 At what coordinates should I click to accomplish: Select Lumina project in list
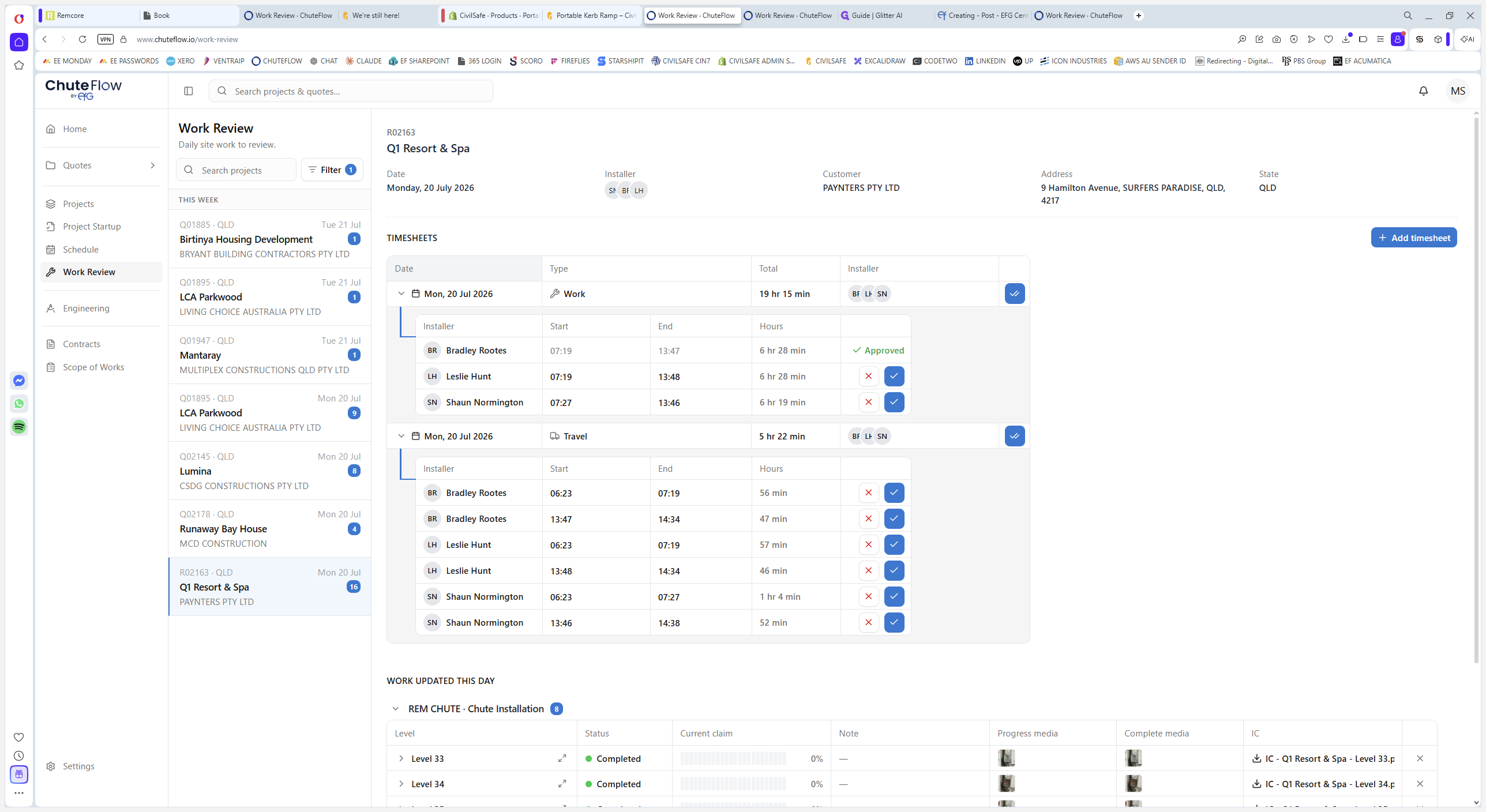click(269, 471)
